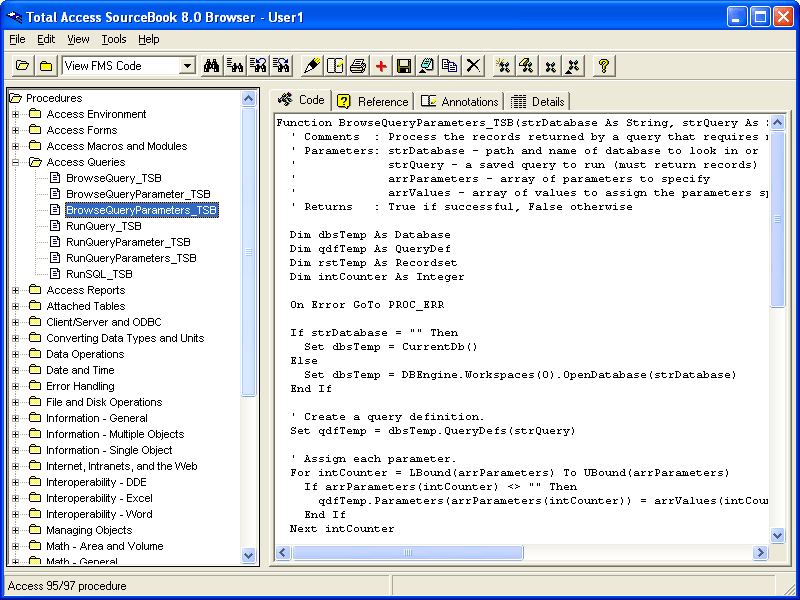The image size is (800, 600).
Task: Select the Managing Objects folder
Action: pyautogui.click(x=89, y=530)
